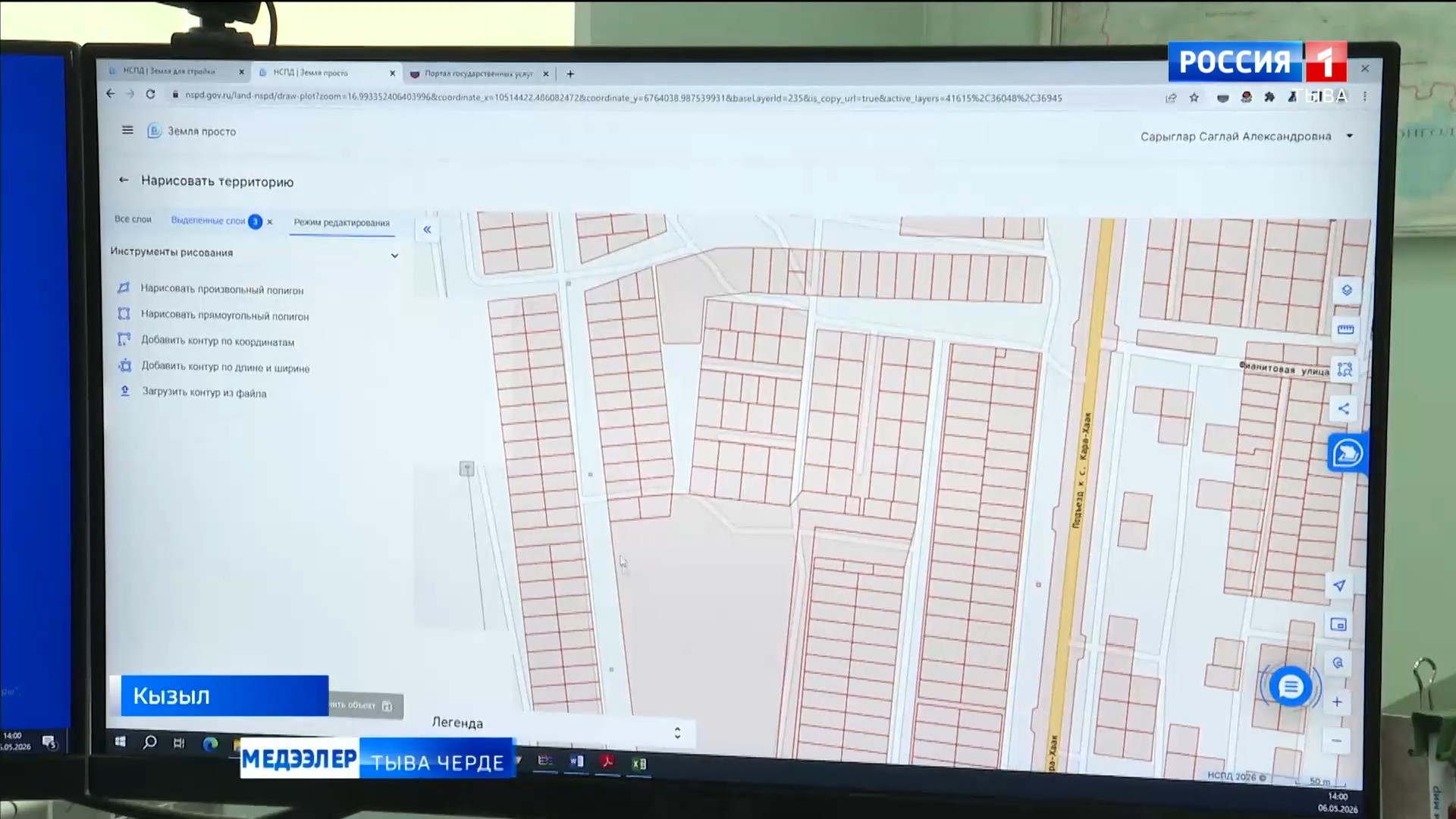
Task: Open a new browser tab with plus
Action: (x=570, y=74)
